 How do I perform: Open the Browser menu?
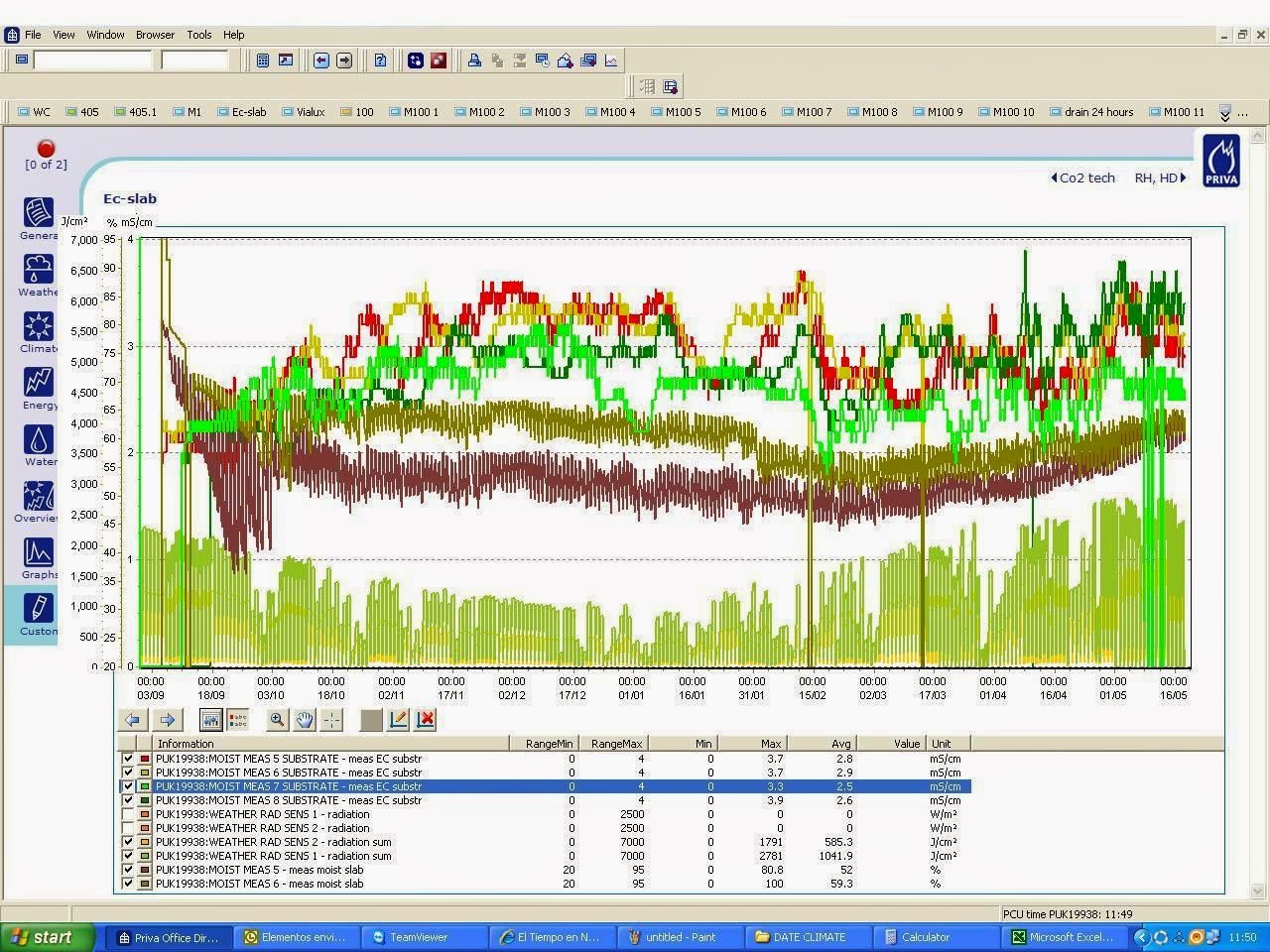(155, 35)
